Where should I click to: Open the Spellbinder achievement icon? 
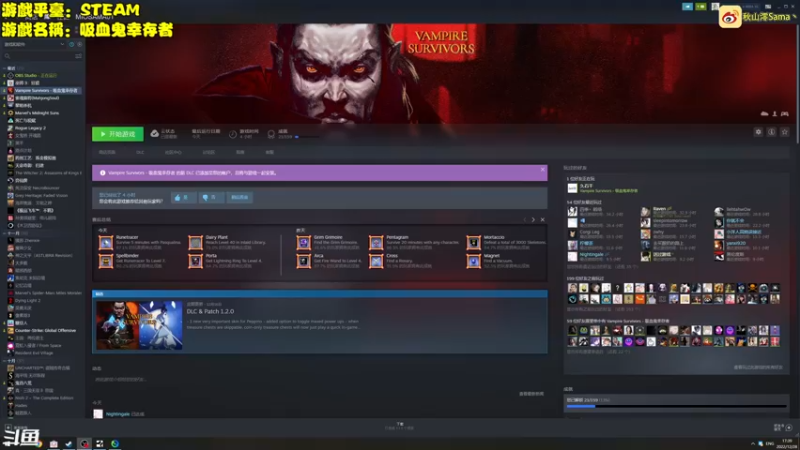pyautogui.click(x=106, y=261)
